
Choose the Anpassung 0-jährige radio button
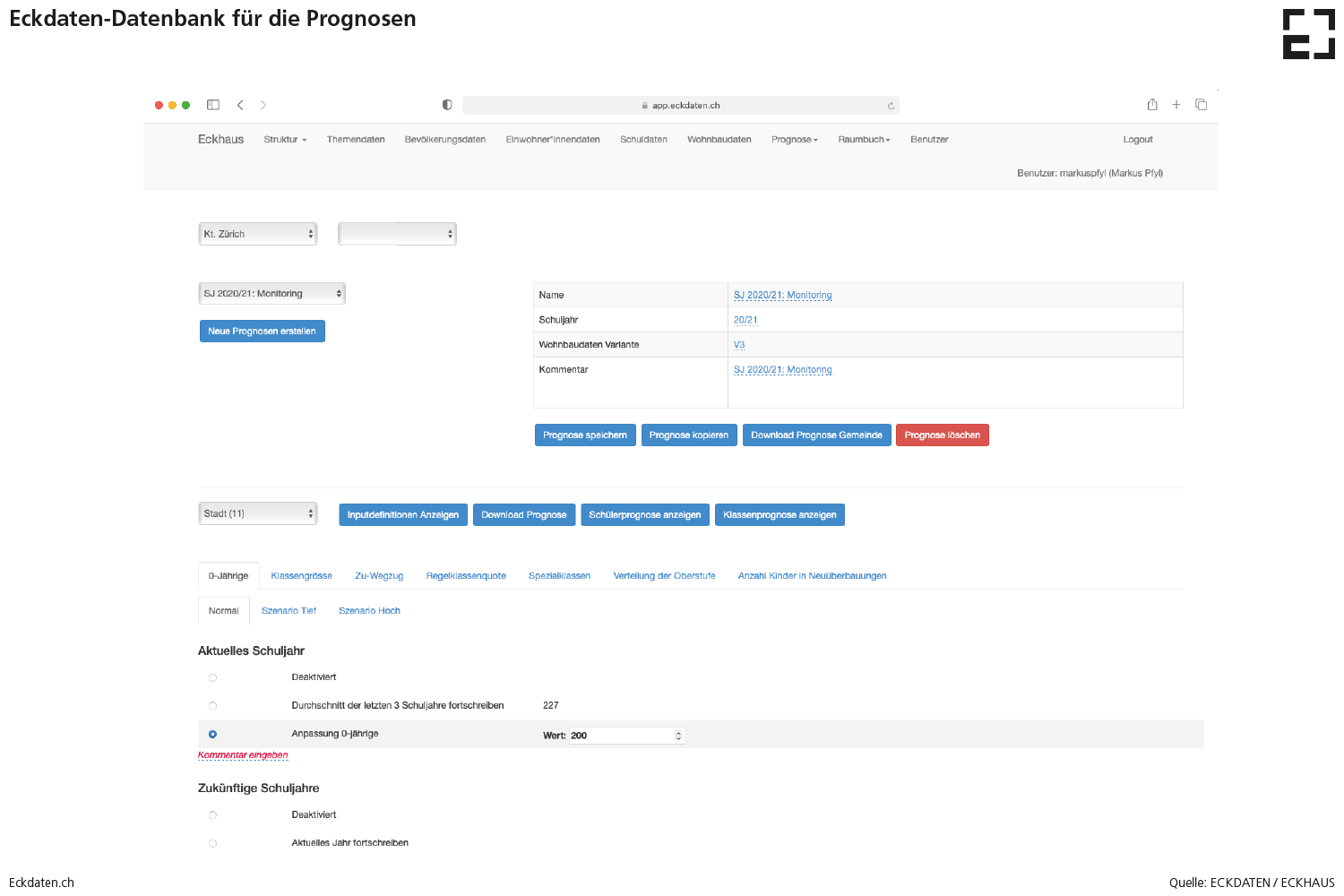(212, 734)
